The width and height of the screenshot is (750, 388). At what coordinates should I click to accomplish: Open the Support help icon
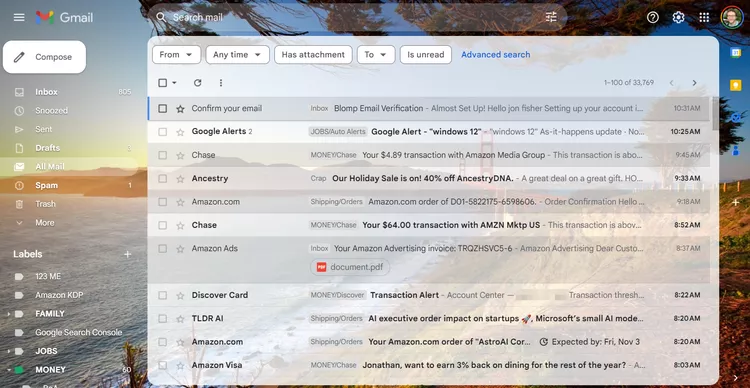coord(652,18)
